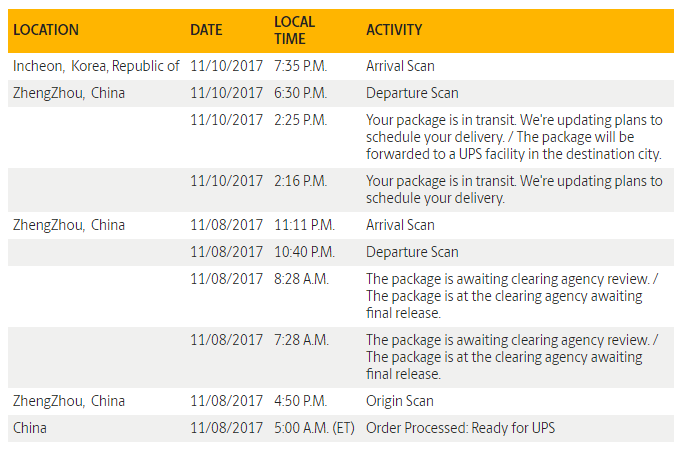Click the DATE column header
The width and height of the screenshot is (682, 456).
206,30
